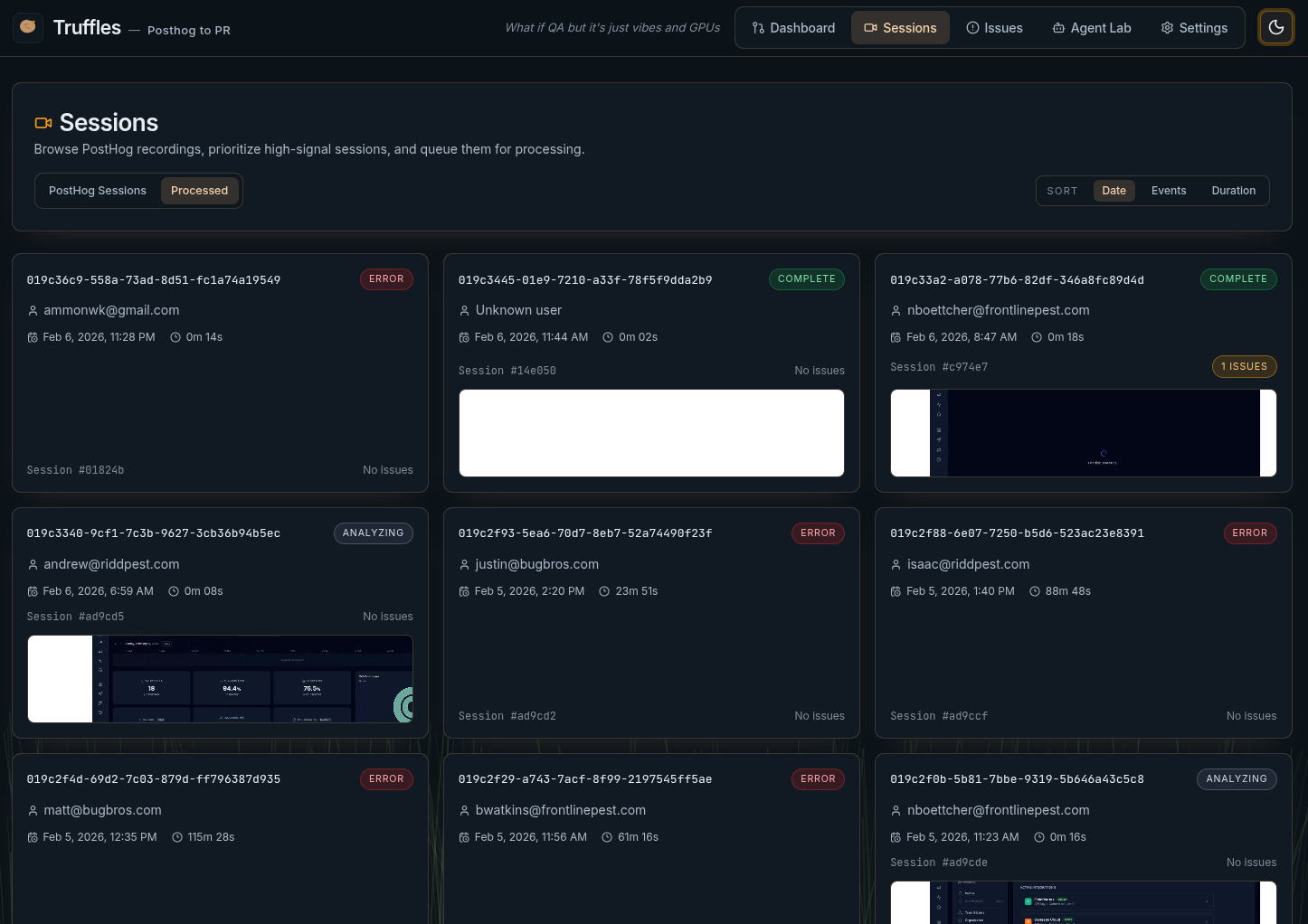Viewport: 1308px width, 924px height.
Task: Click the Settings gear icon
Action: 1167,27
